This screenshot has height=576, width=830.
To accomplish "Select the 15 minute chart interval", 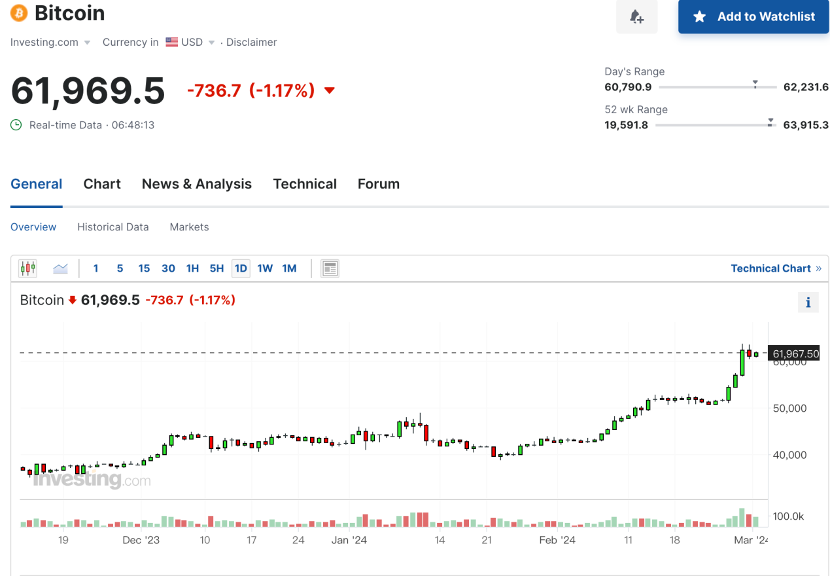I will 144,268.
